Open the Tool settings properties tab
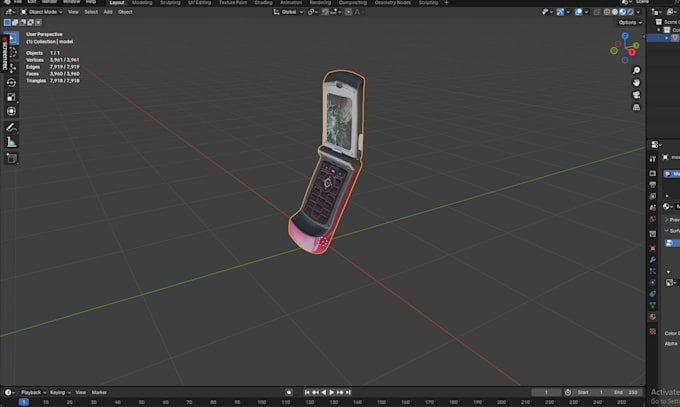The height and width of the screenshot is (407, 680). click(x=653, y=159)
